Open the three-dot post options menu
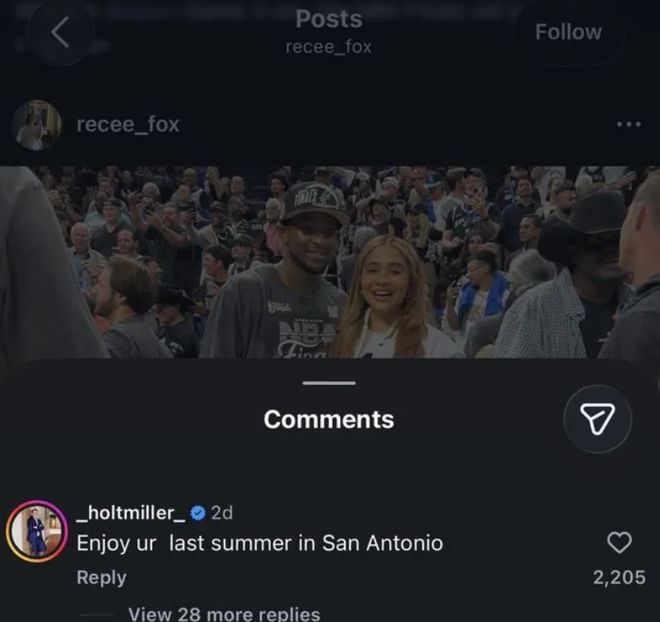 (x=628, y=124)
